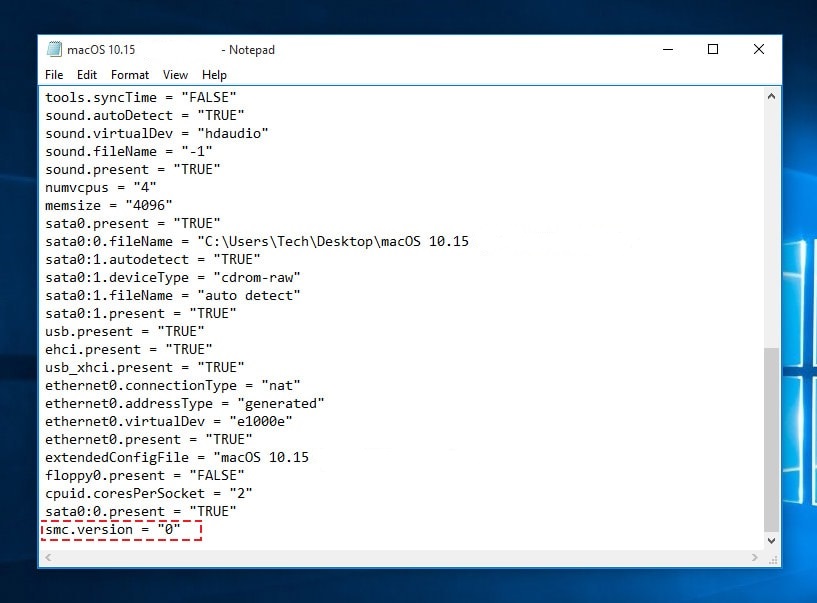Click the left arrow of the horizontal scrollbar
This screenshot has width=817, height=603.
coord(48,558)
